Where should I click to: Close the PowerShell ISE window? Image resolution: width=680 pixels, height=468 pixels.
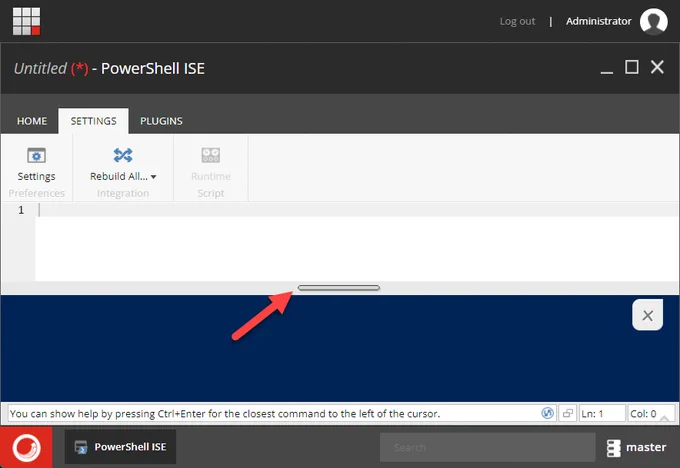657,67
